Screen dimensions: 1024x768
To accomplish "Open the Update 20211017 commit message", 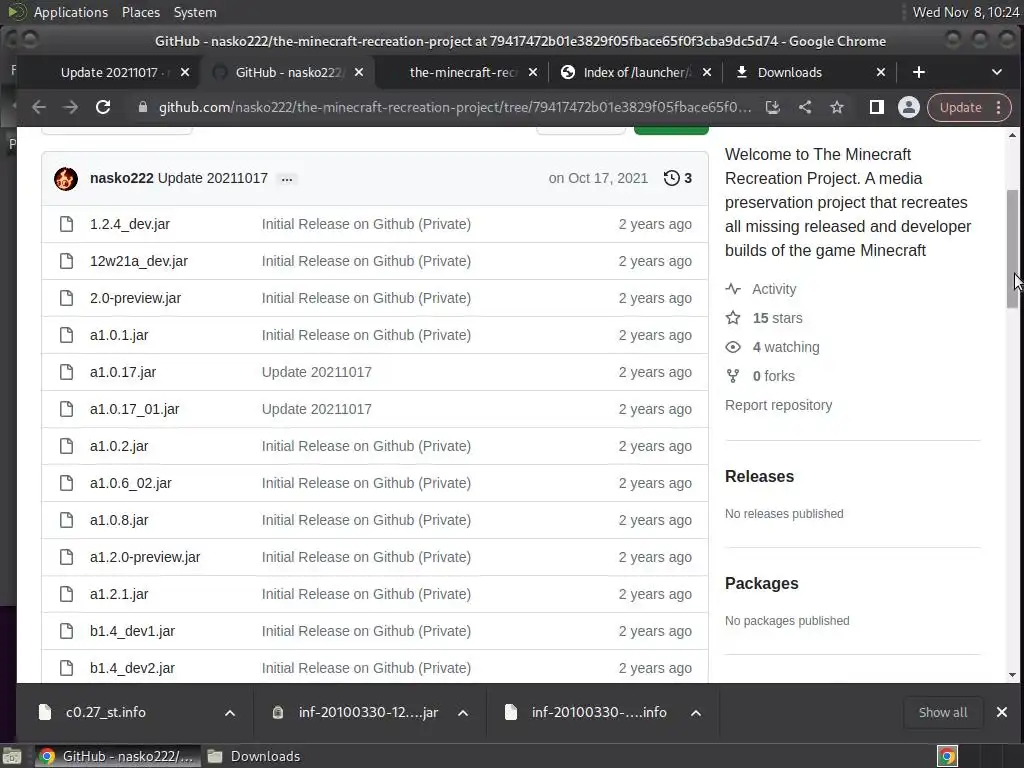I will (213, 178).
